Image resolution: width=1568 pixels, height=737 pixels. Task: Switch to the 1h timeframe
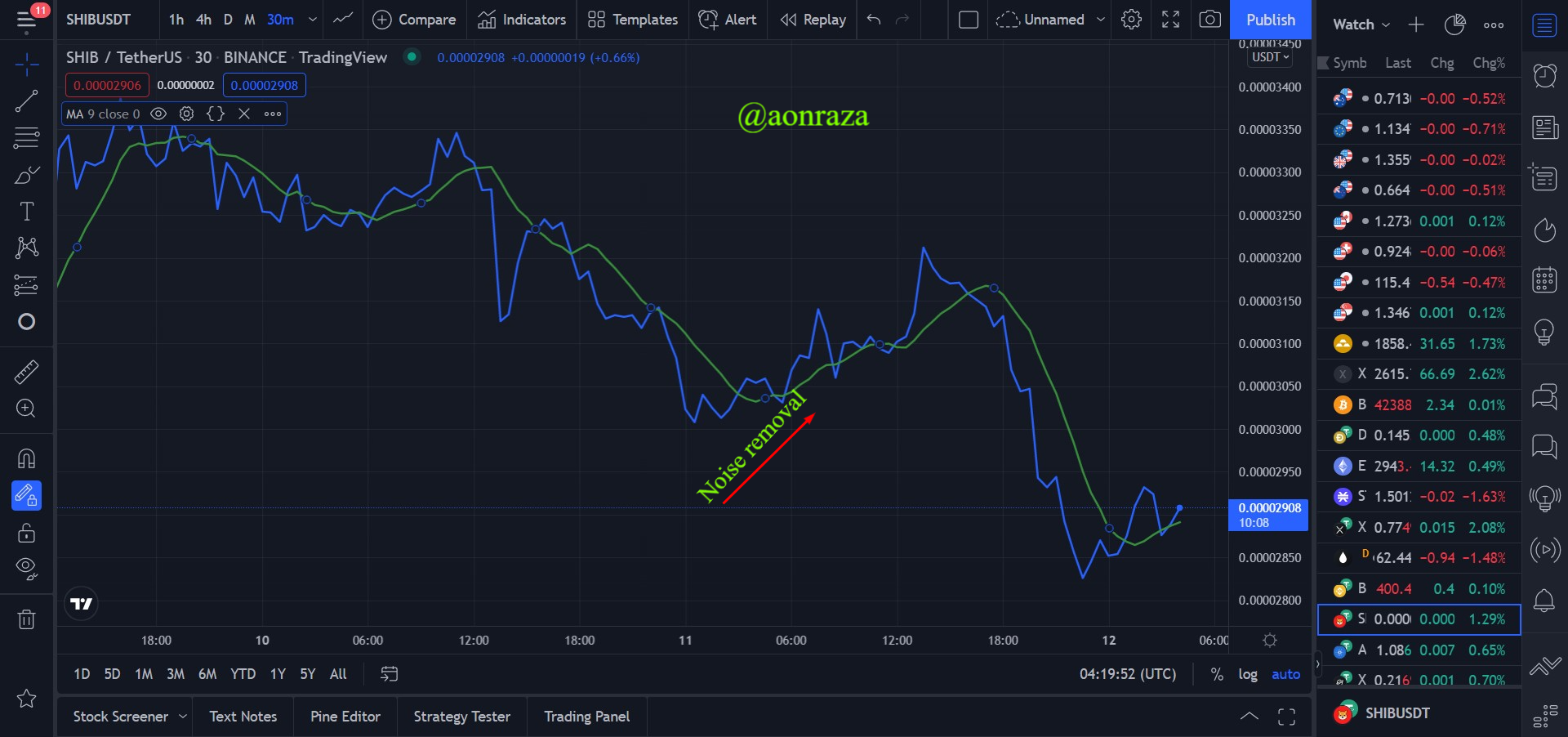[176, 20]
